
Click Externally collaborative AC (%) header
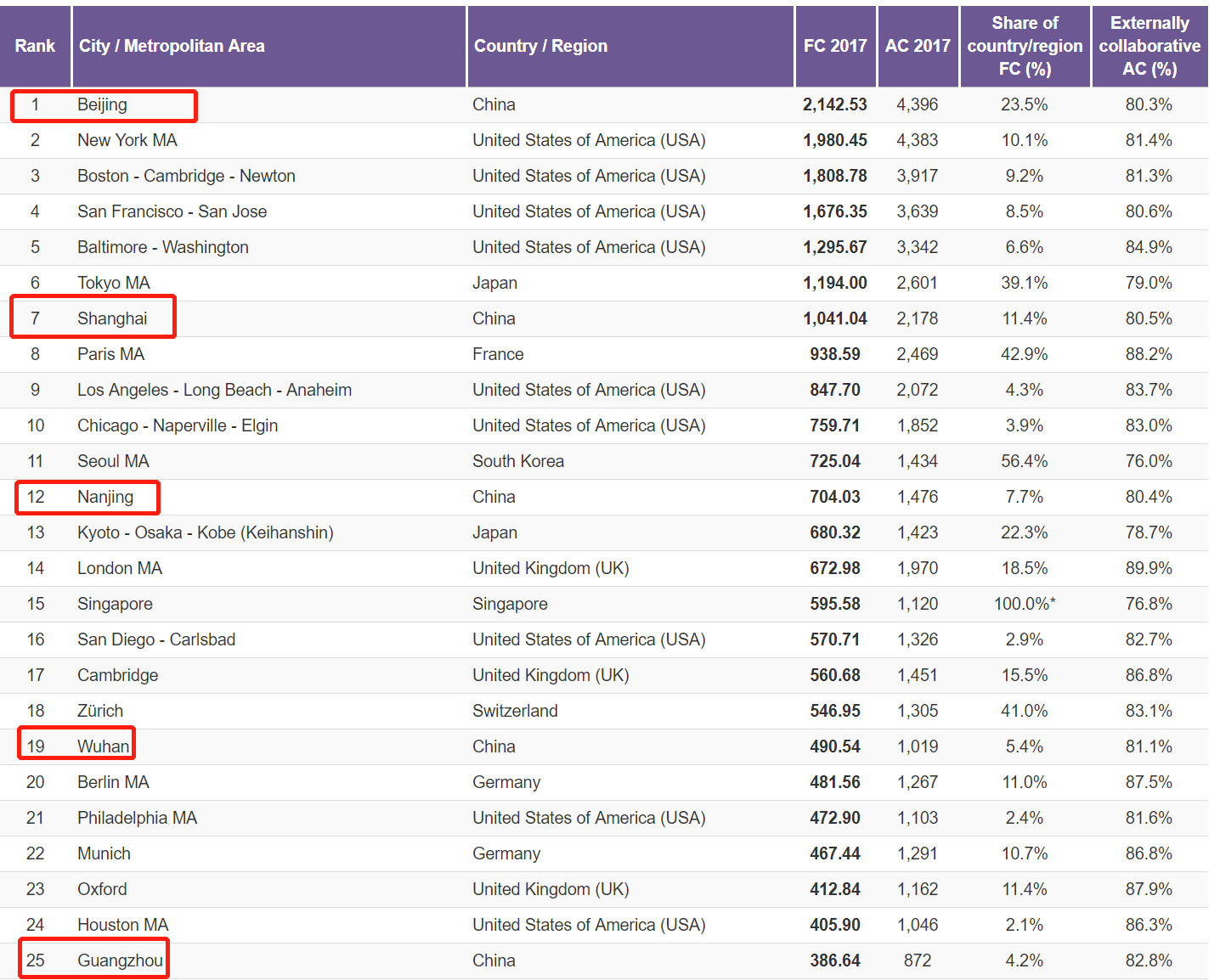[x=1149, y=46]
